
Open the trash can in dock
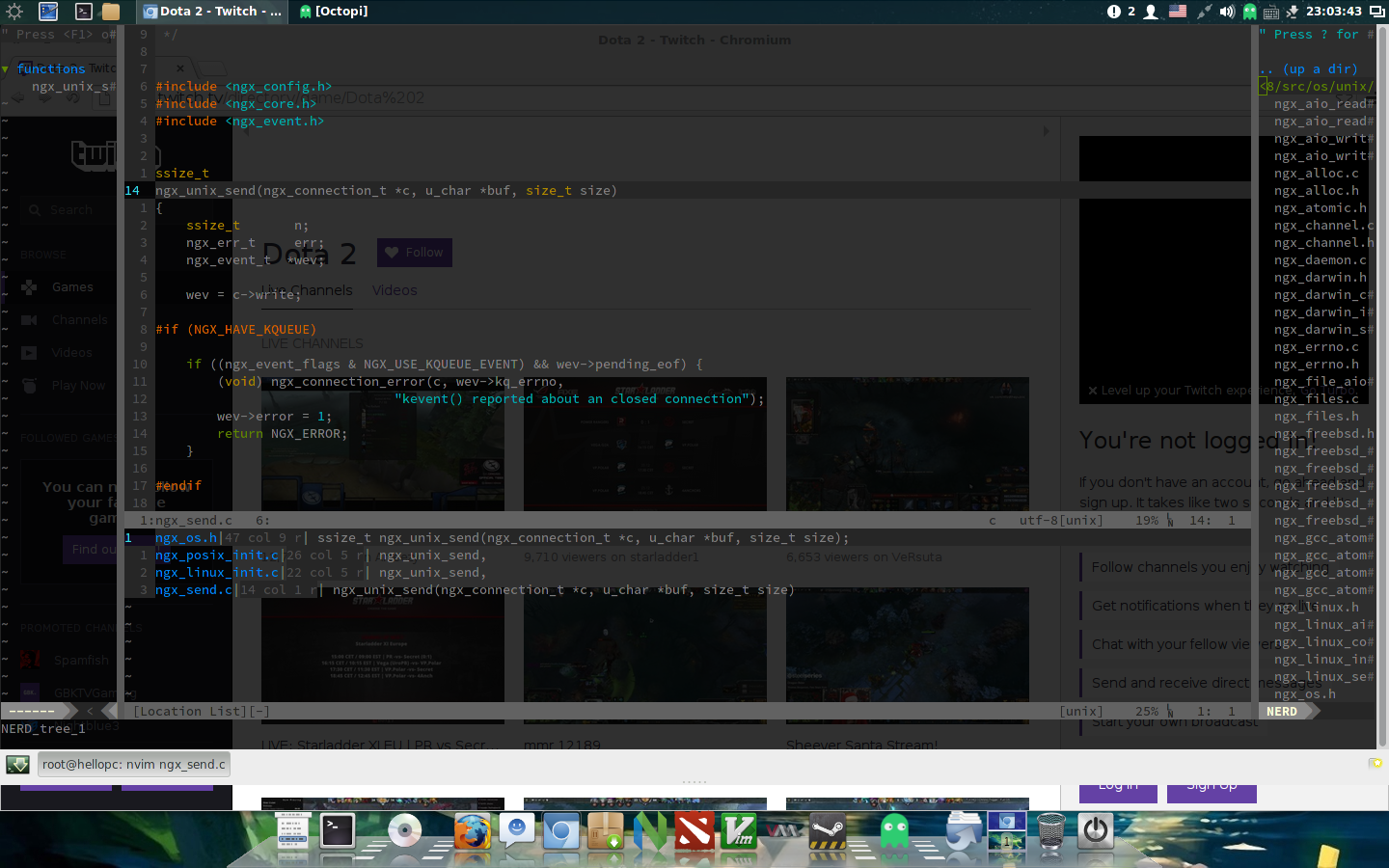point(1051,831)
